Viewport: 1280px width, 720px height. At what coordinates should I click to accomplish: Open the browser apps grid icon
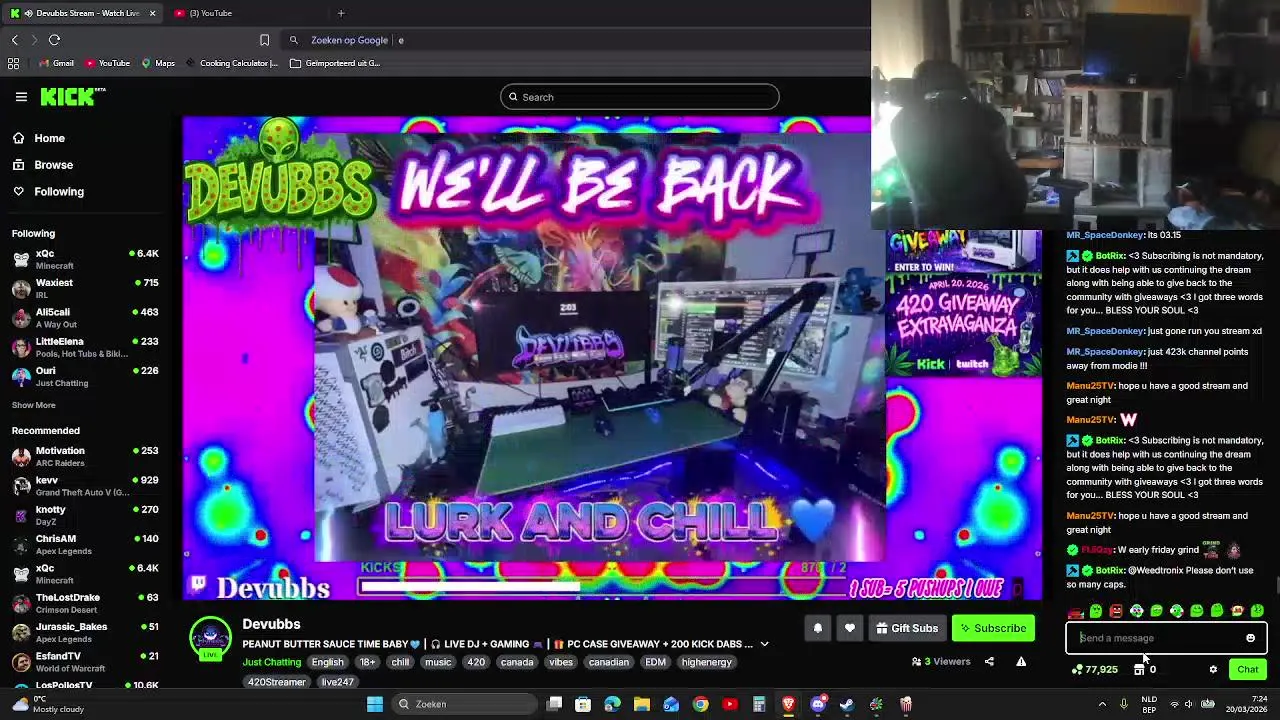(13, 63)
